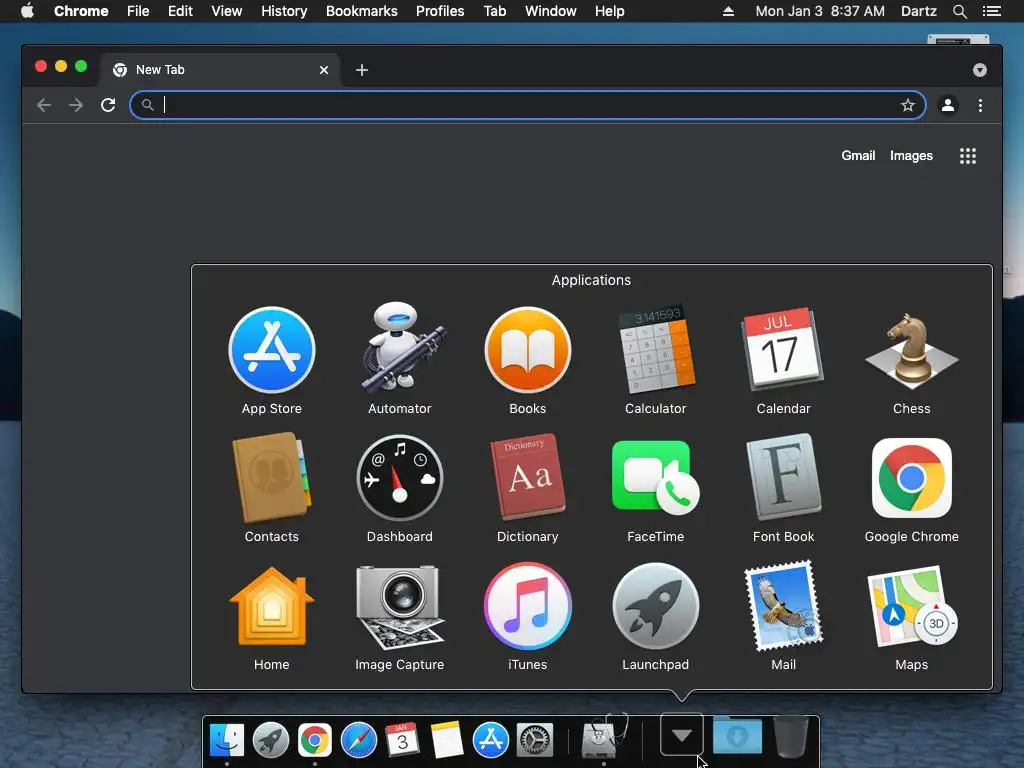Close the New Tab tab
This screenshot has height=768, width=1024.
[x=324, y=70]
